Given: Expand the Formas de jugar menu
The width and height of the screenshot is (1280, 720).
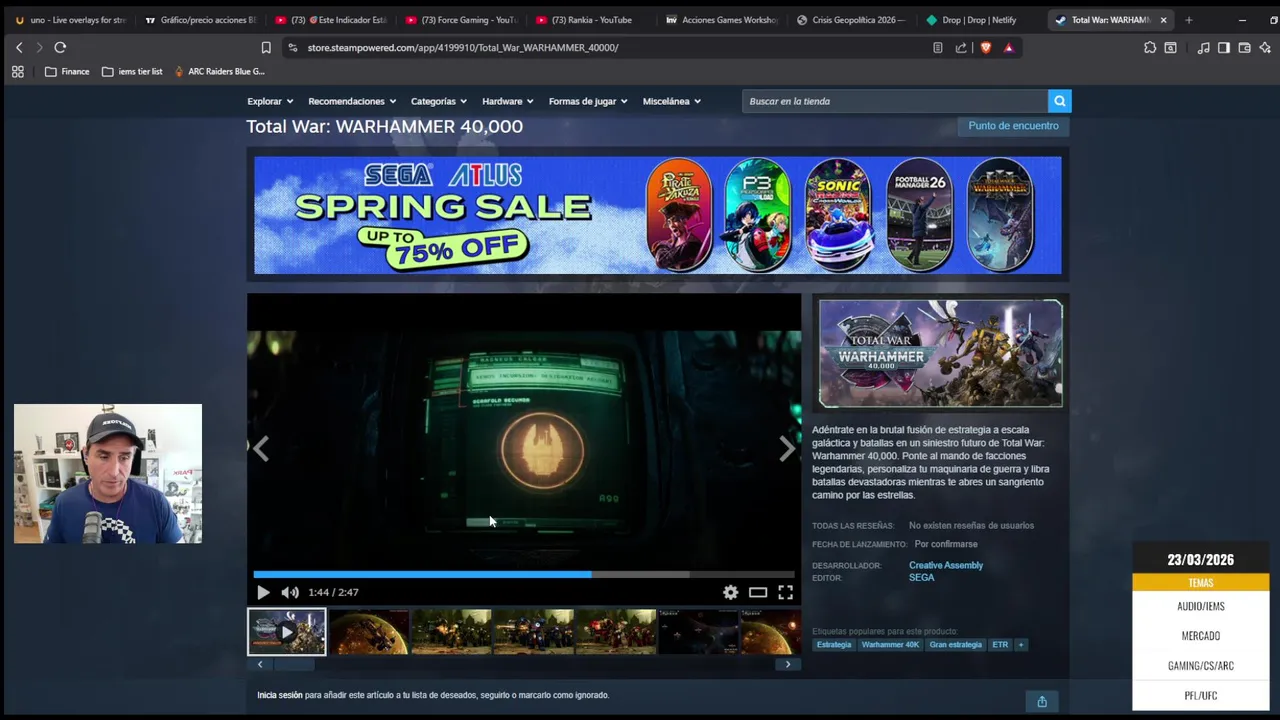Looking at the screenshot, I should point(588,101).
